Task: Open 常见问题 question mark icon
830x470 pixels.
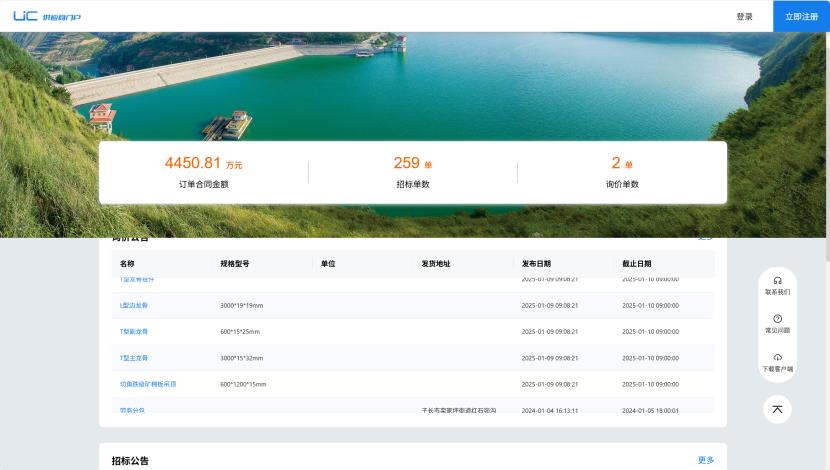Action: pyautogui.click(x=777, y=319)
